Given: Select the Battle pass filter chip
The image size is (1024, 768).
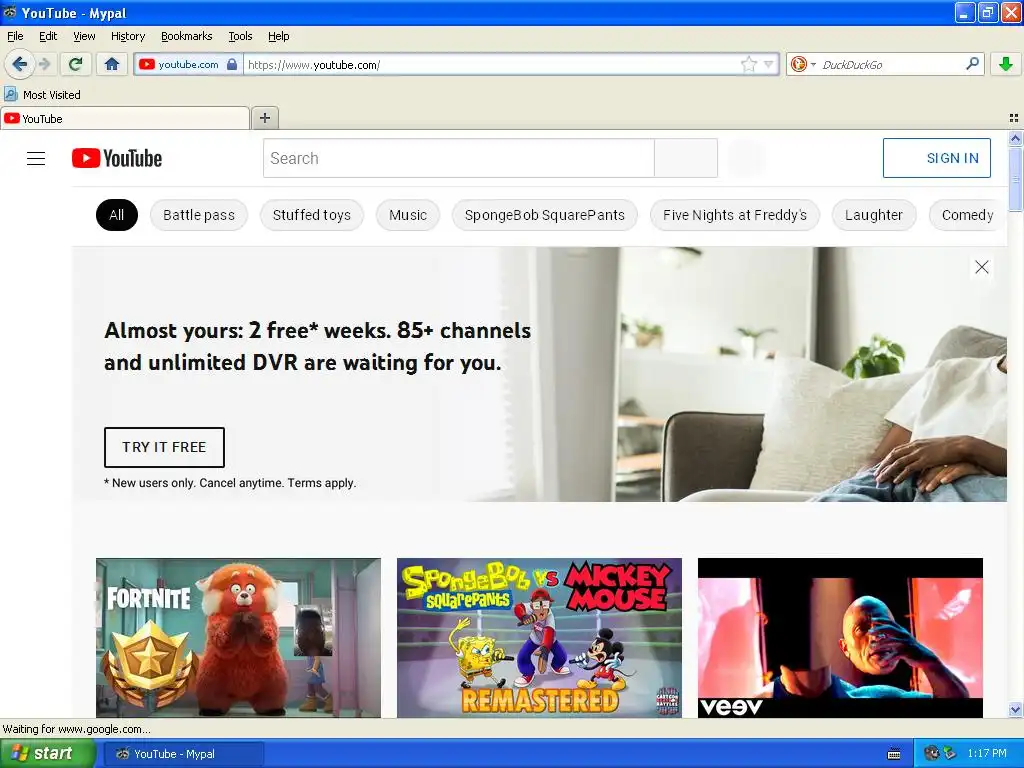Looking at the screenshot, I should tap(199, 215).
